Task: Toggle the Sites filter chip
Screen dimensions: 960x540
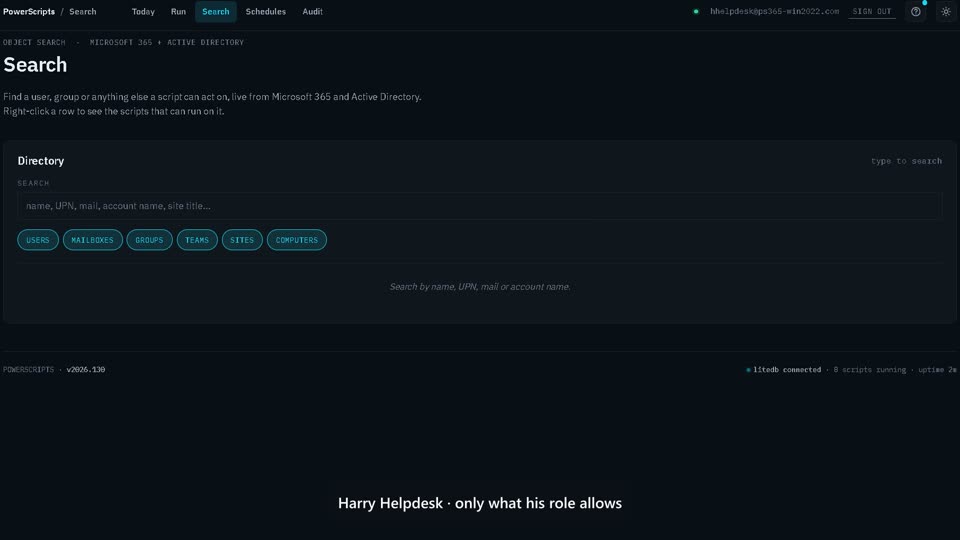Action: pyautogui.click(x=242, y=240)
